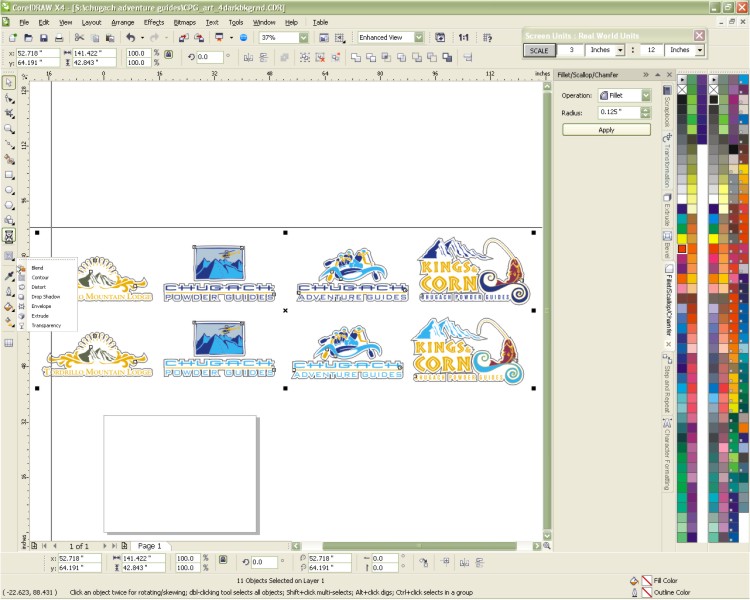Select the Freehand tool in the toolbox

click(x=9, y=144)
